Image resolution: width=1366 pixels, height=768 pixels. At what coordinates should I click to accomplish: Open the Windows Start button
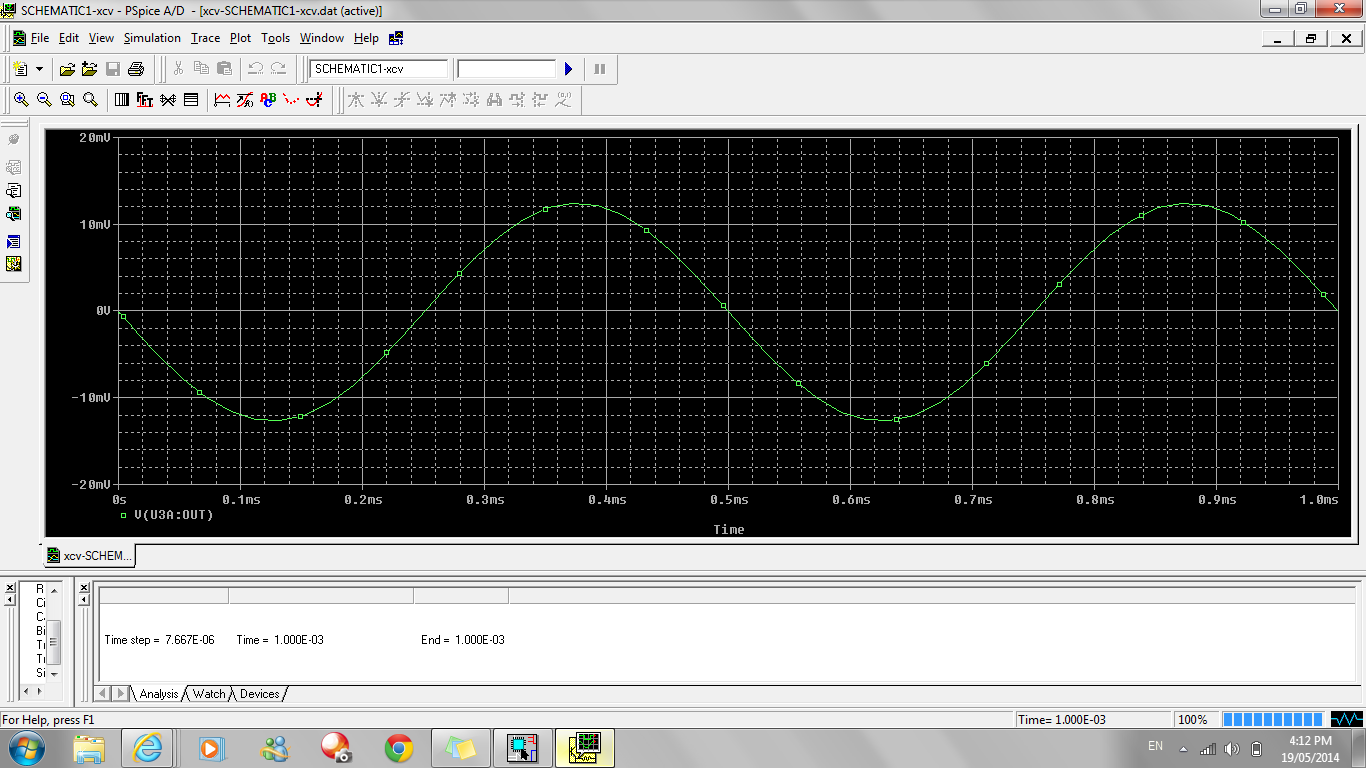point(27,747)
